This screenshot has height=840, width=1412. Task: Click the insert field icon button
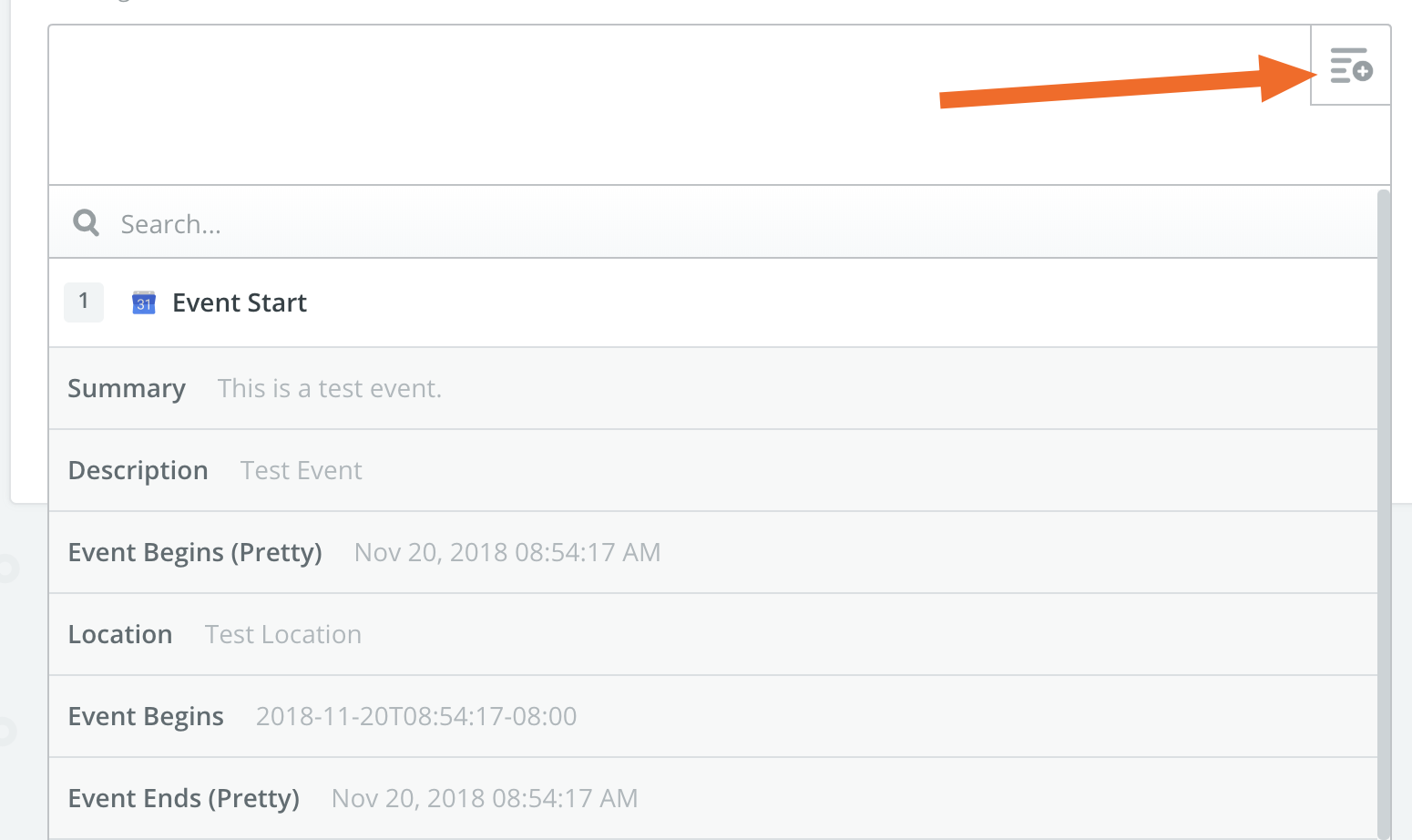coord(1351,66)
